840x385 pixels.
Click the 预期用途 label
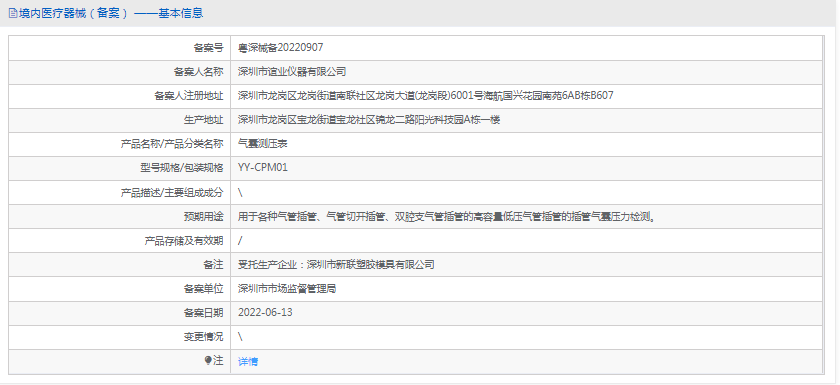click(204, 216)
